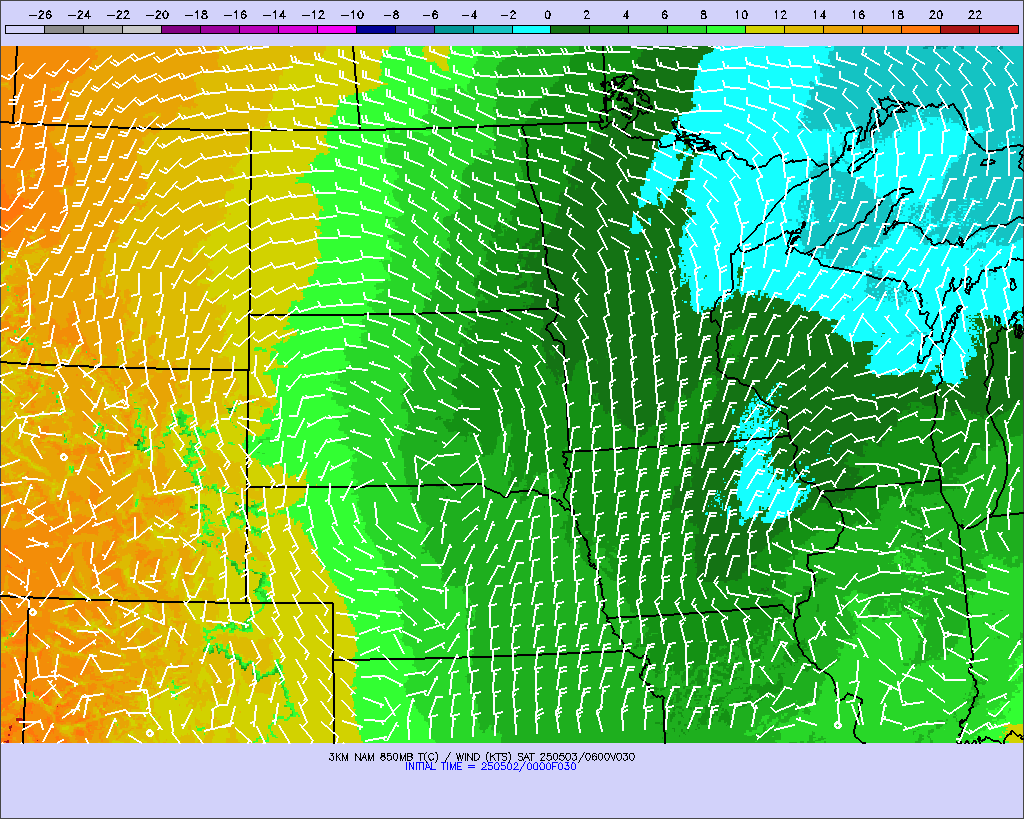Image resolution: width=1024 pixels, height=819 pixels.
Task: Select the '-4' legend label
Action: click(469, 14)
